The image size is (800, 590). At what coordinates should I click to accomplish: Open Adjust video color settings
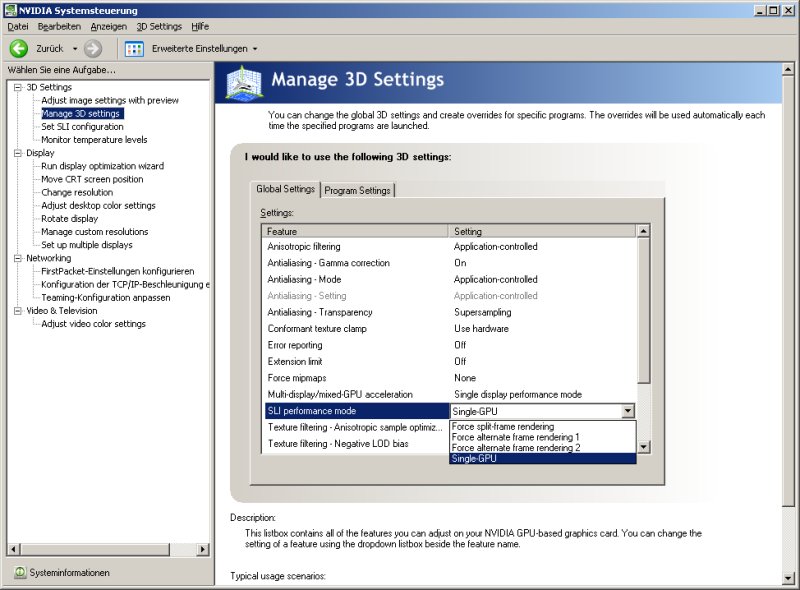pos(93,324)
